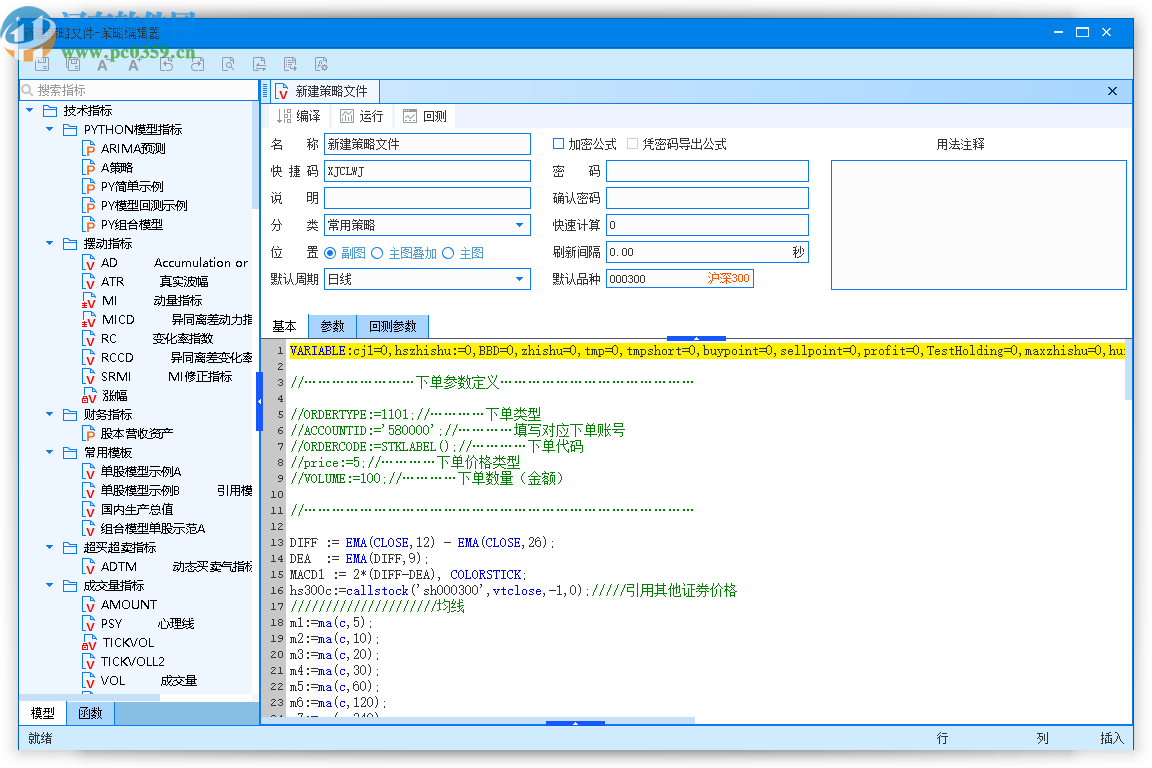Click the PY组合模型 file icon

[x=89, y=225]
